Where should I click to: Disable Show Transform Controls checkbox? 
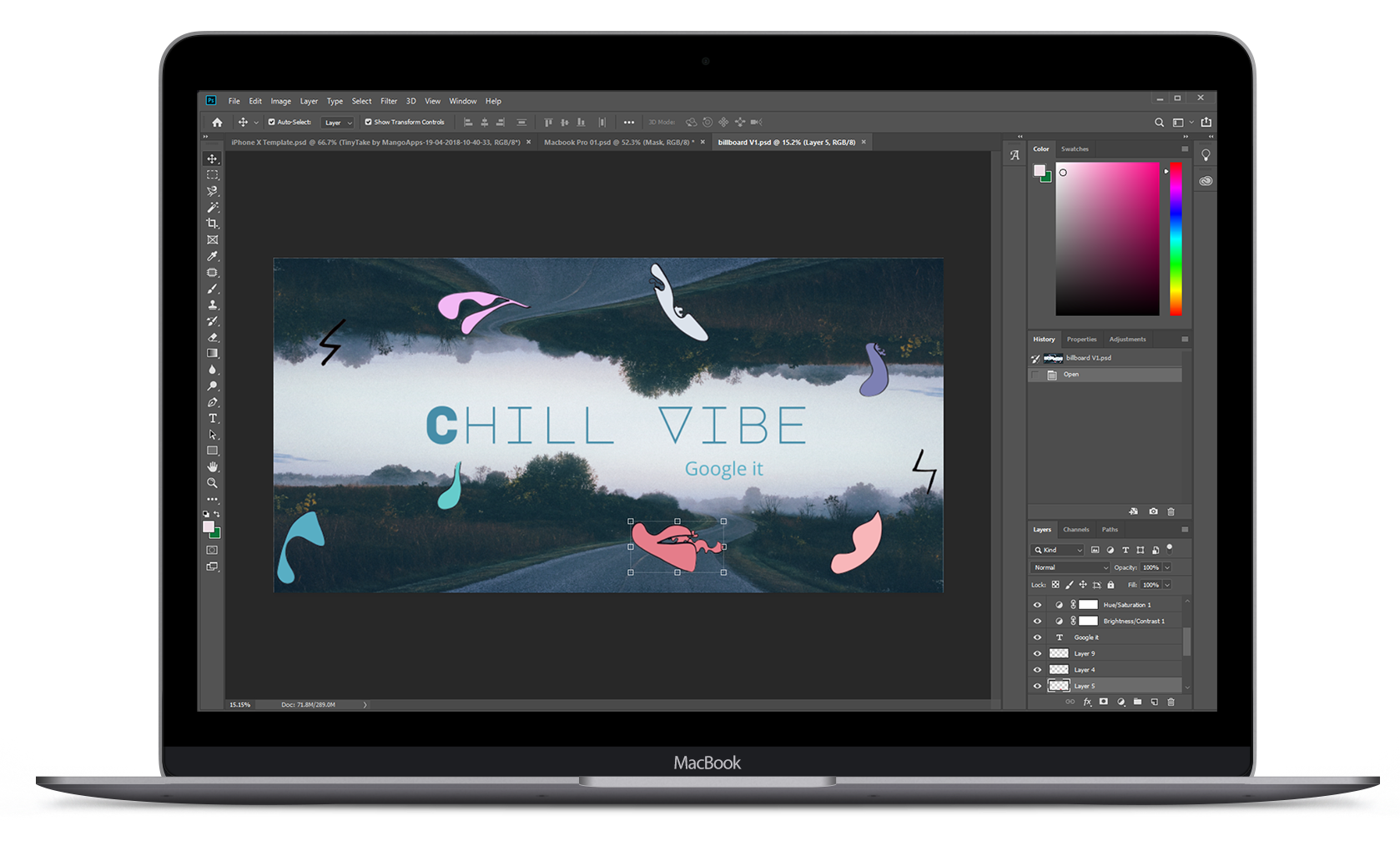coord(368,122)
